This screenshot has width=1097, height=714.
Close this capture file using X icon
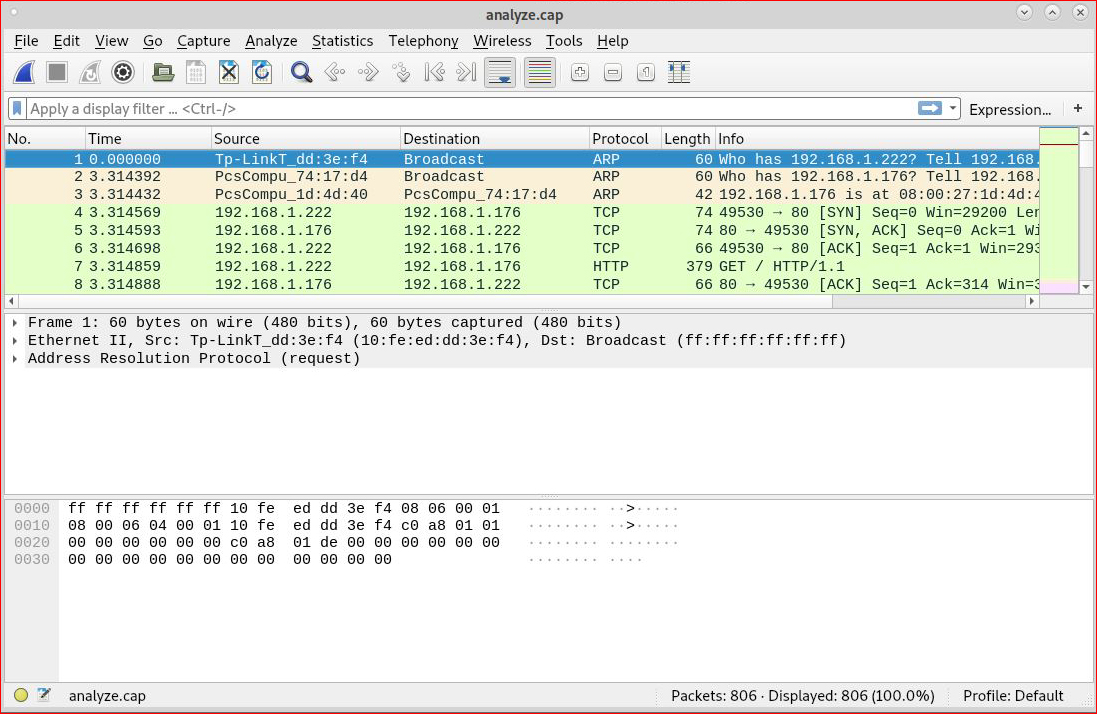[x=229, y=72]
